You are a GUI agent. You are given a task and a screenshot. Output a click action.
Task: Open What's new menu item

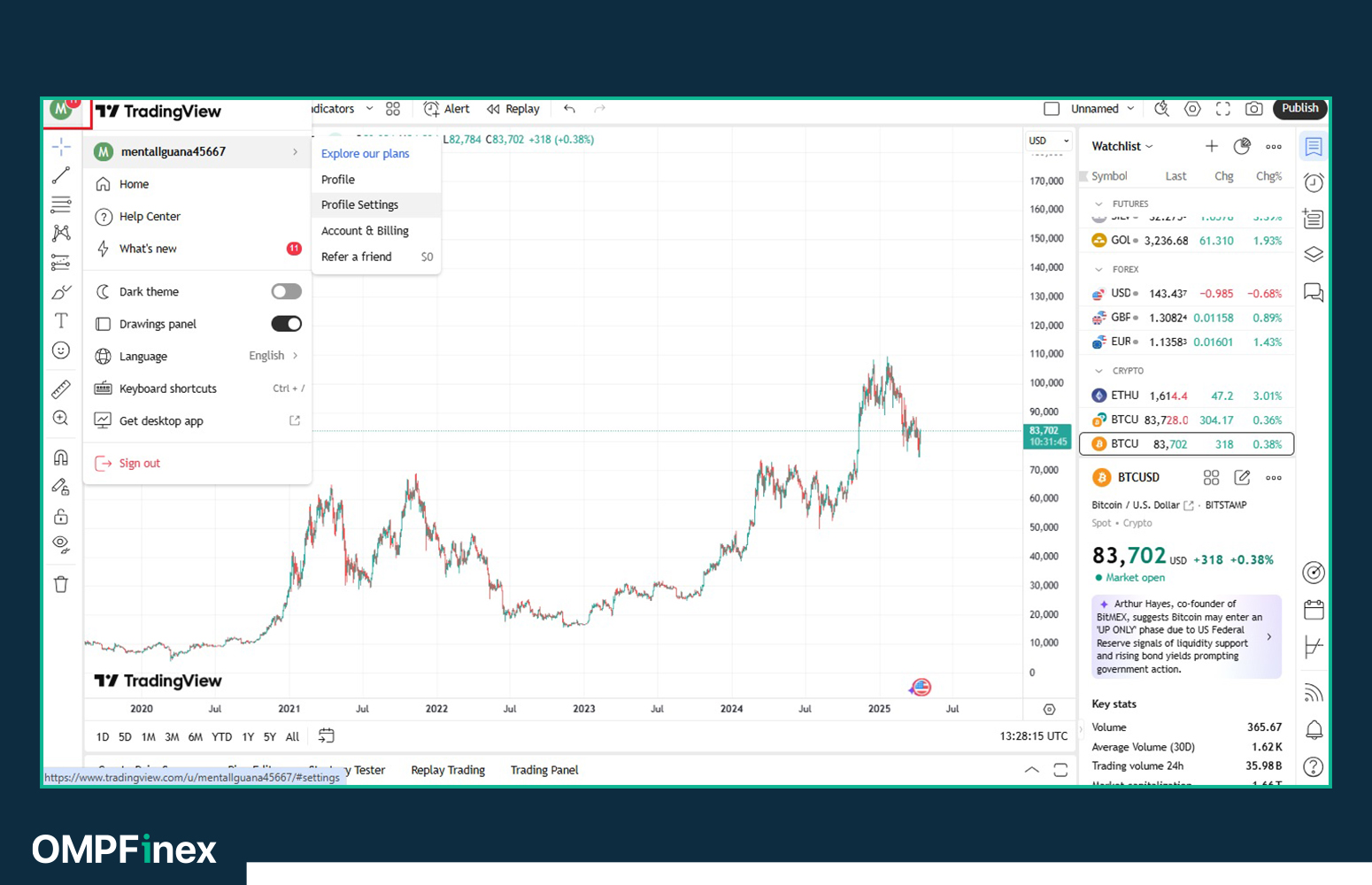coord(197,249)
